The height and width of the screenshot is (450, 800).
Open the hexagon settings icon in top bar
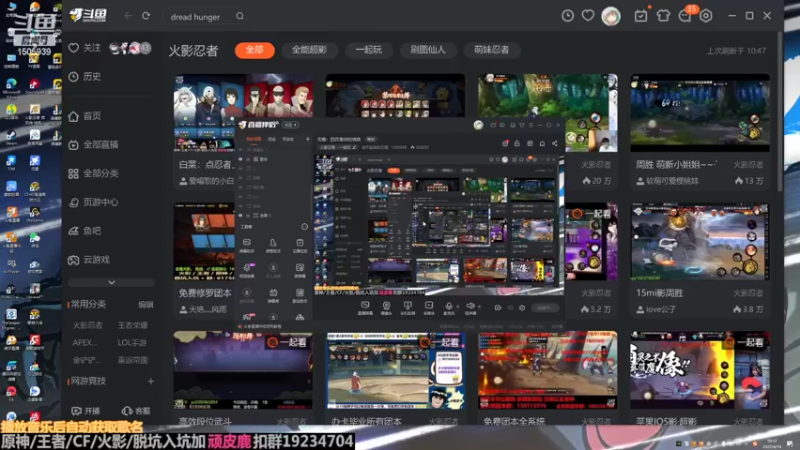click(x=706, y=16)
